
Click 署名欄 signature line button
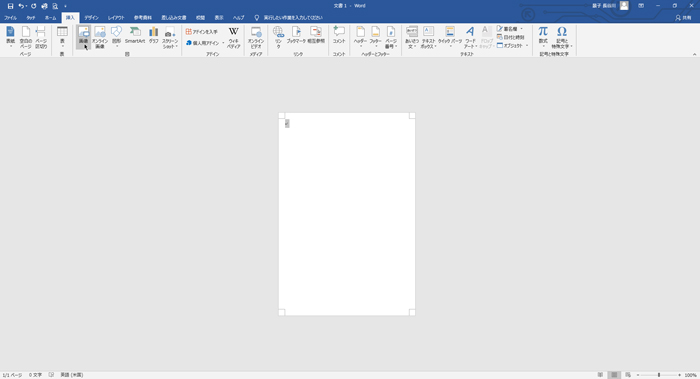click(x=509, y=29)
